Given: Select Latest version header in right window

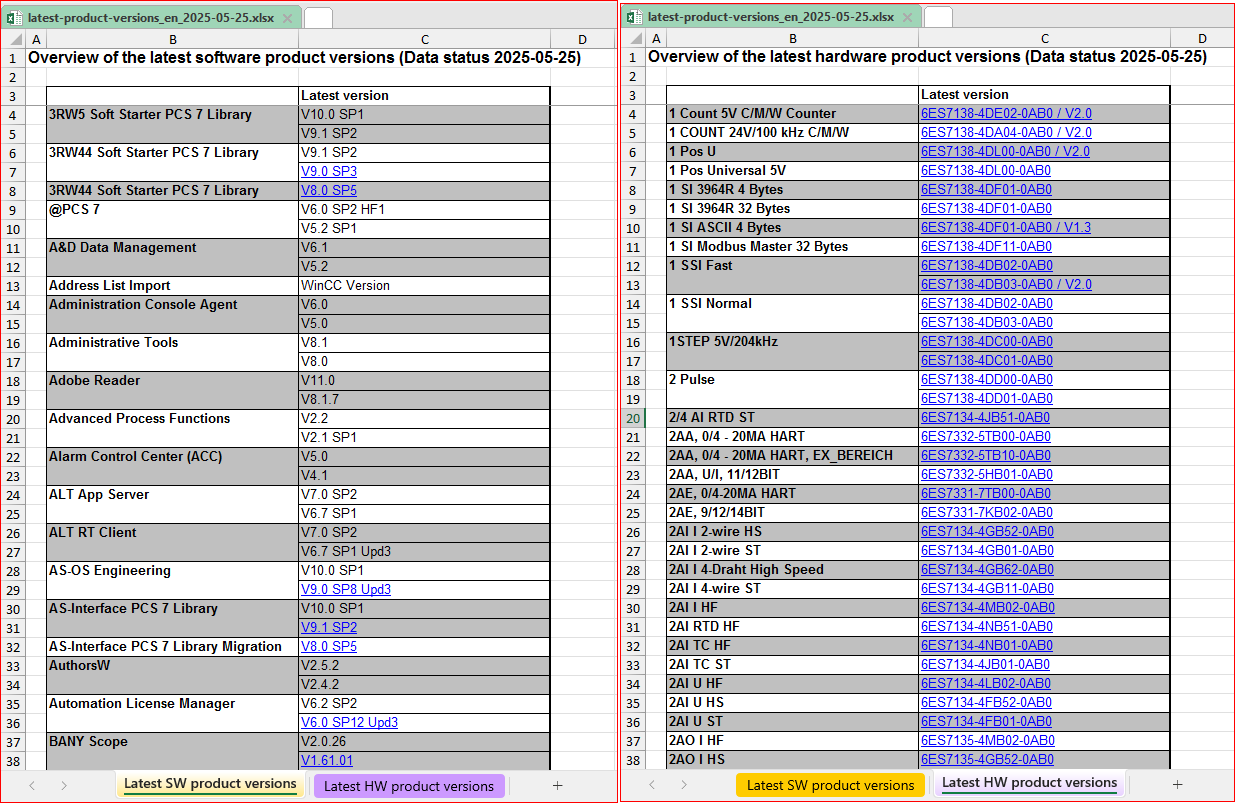Looking at the screenshot, I should point(1044,95).
